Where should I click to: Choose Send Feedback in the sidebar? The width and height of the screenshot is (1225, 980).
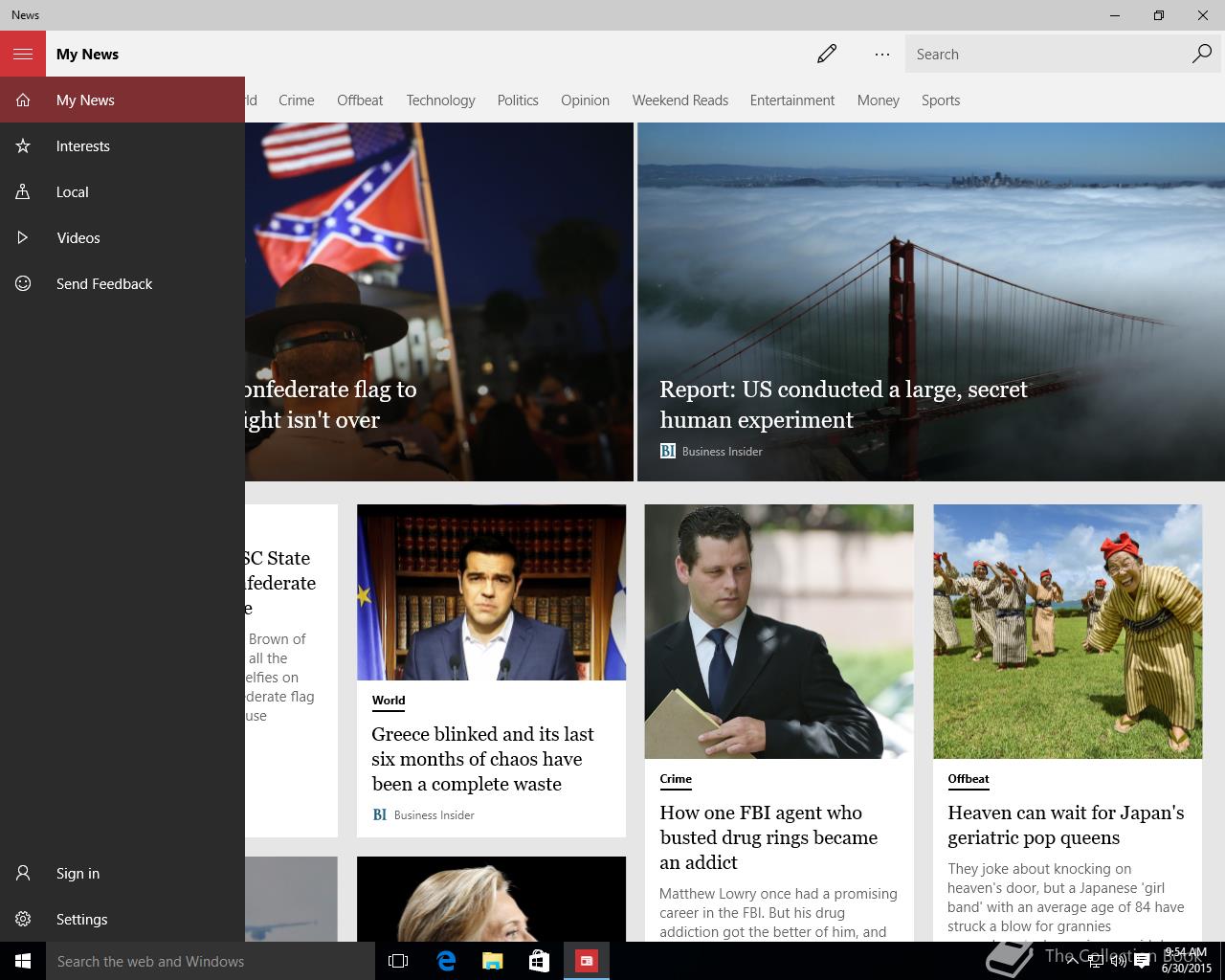coord(122,283)
